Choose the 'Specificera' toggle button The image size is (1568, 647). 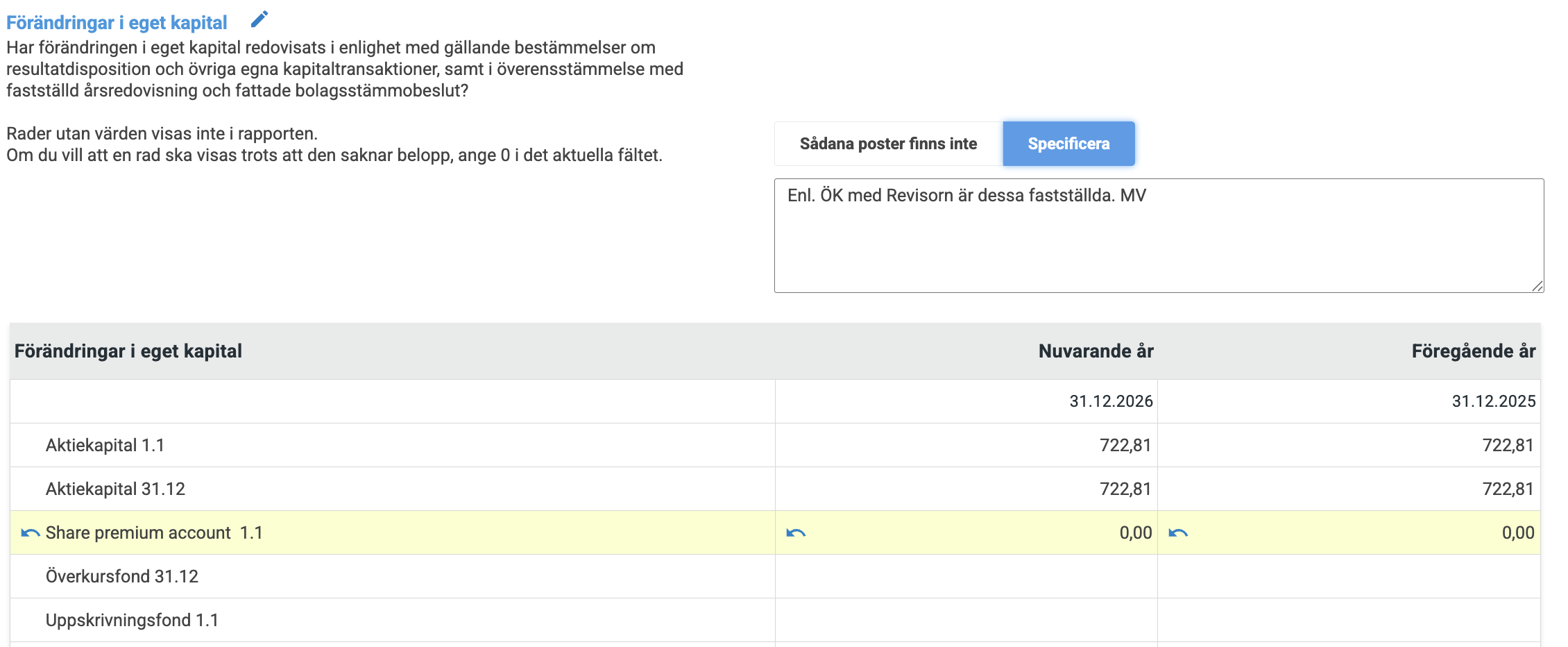[1068, 144]
